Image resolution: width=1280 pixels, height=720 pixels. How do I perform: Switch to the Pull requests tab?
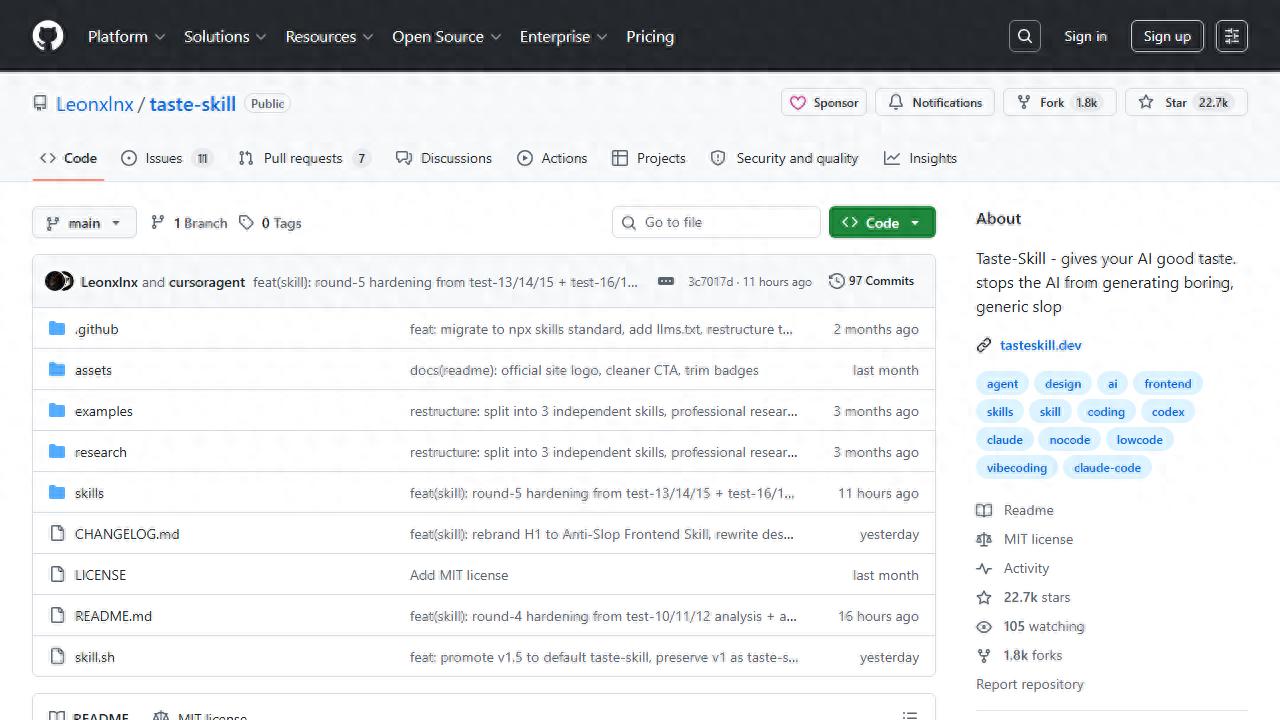tap(304, 158)
